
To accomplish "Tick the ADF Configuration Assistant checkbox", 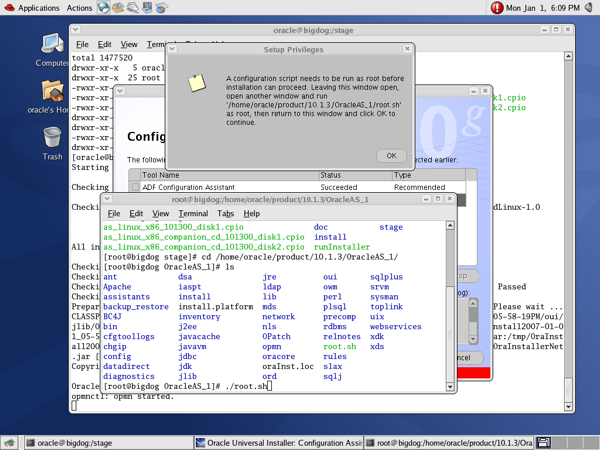I will click(x=135, y=187).
